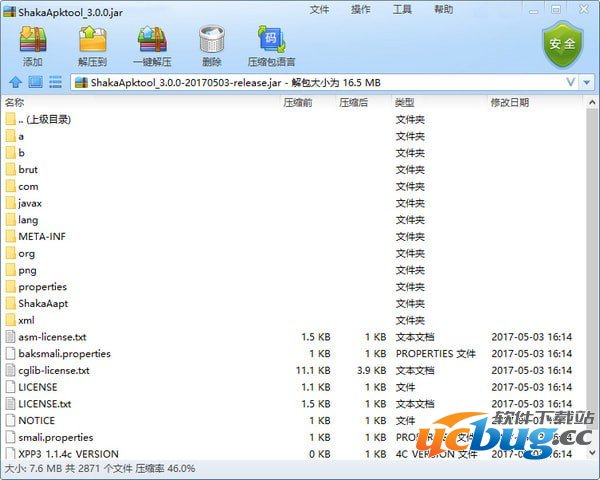This screenshot has width=600, height=480.
Task: Click the 添加 (Add) toolbar icon
Action: 33,39
